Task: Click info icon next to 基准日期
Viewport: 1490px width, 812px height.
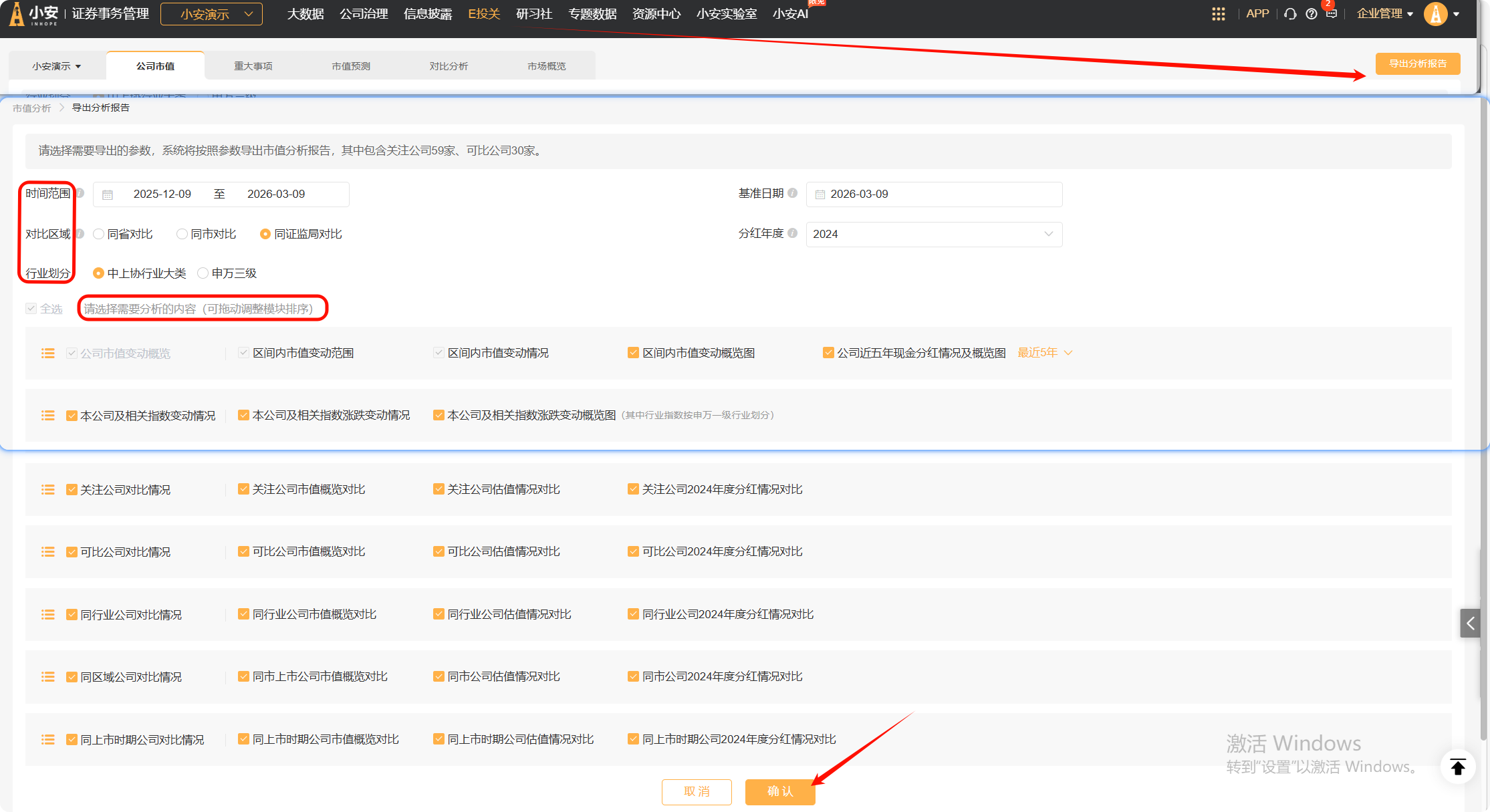Action: pos(792,193)
